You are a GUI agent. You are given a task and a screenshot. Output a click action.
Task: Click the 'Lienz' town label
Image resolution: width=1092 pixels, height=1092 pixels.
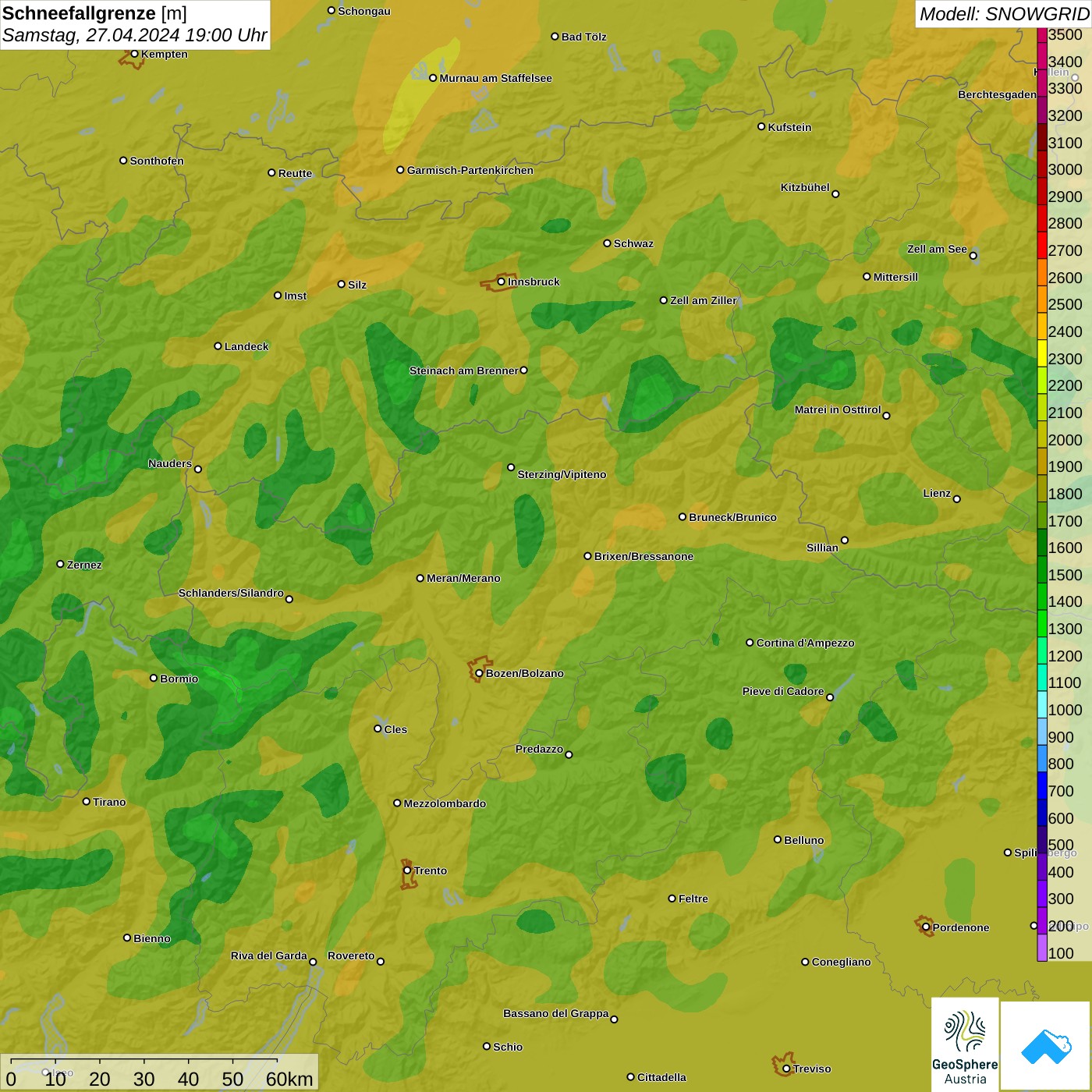[937, 493]
